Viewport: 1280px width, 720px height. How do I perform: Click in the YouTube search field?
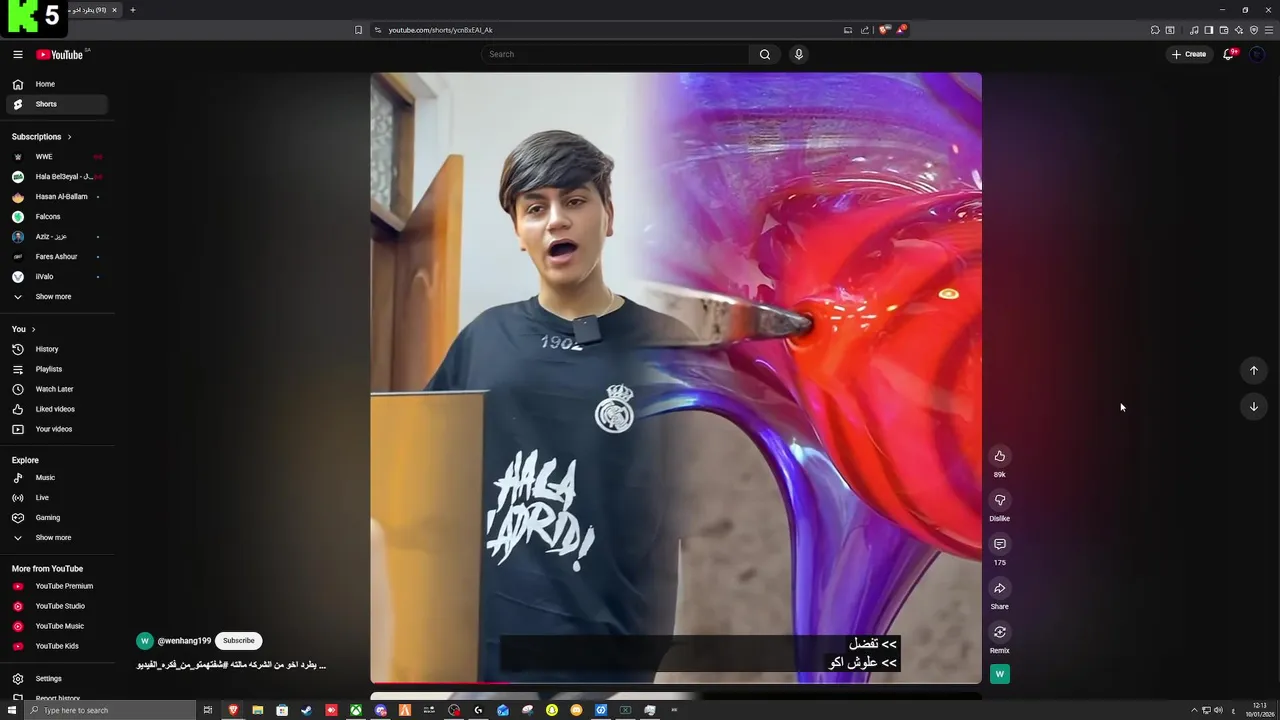pyautogui.click(x=615, y=54)
